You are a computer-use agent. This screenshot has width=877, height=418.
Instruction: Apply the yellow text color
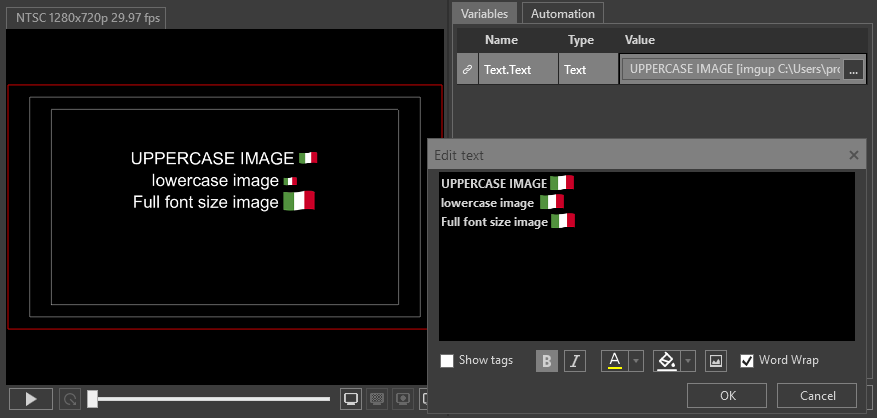click(615, 361)
